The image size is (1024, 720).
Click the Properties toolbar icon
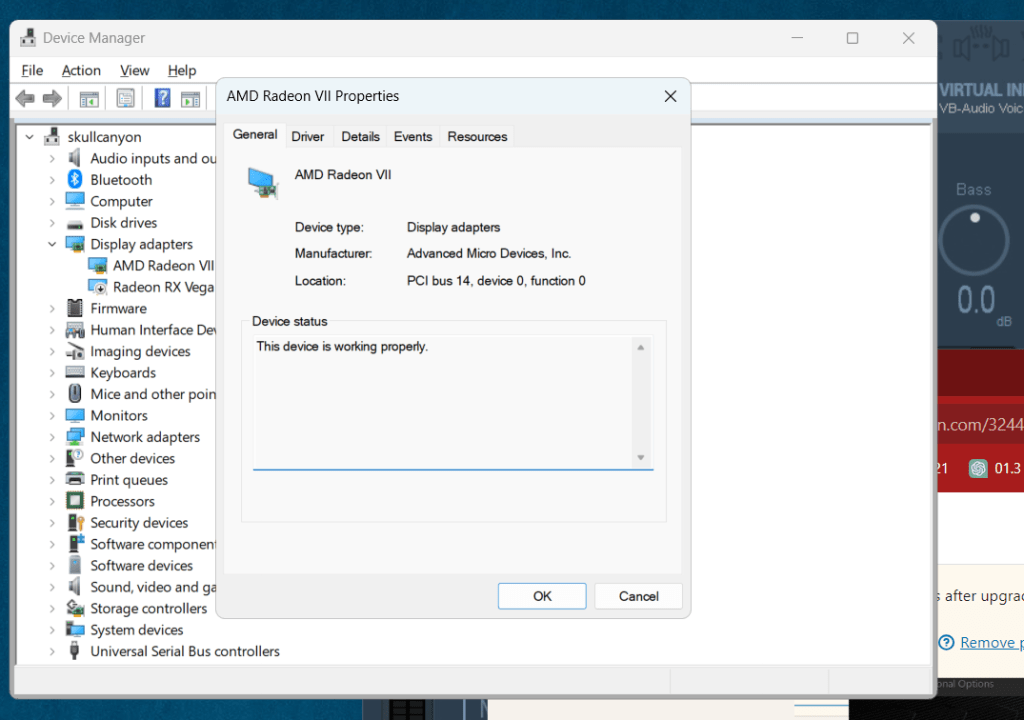pos(125,99)
